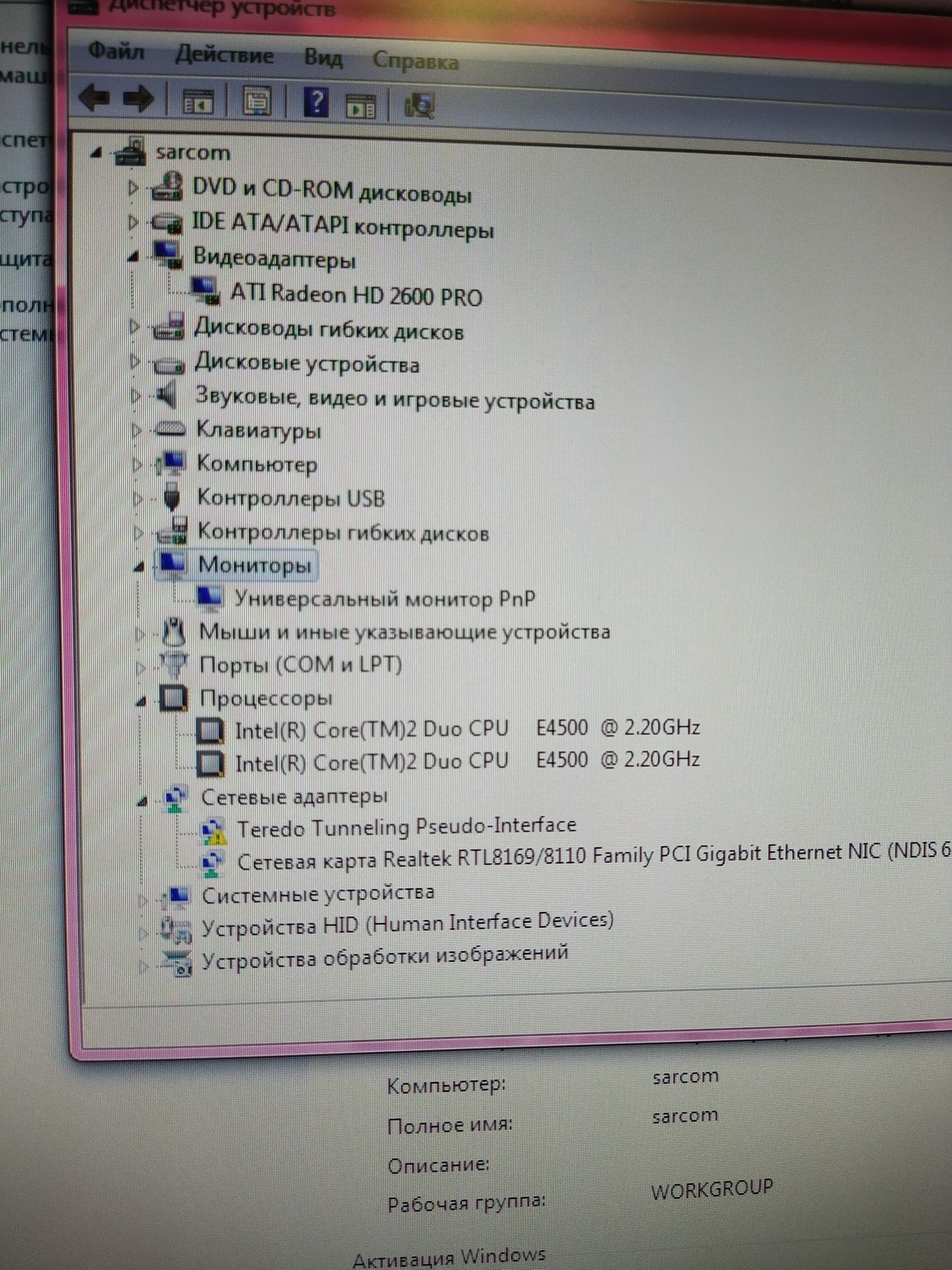Expand Звуковые, видео и игровые устройства
The image size is (952, 1270).
pos(136,396)
